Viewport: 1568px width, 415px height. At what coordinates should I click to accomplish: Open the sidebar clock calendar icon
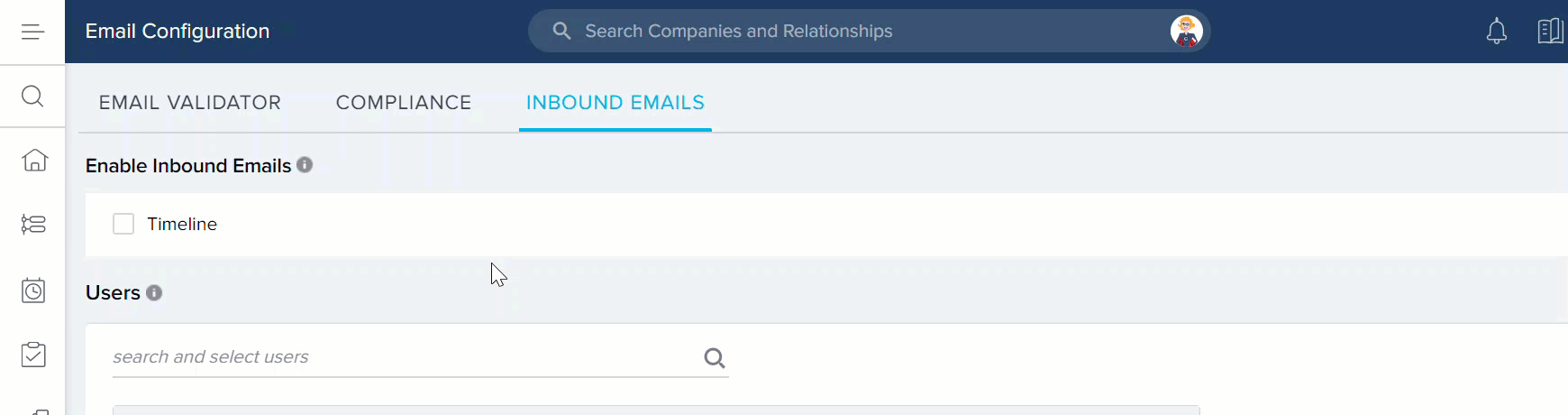33,290
